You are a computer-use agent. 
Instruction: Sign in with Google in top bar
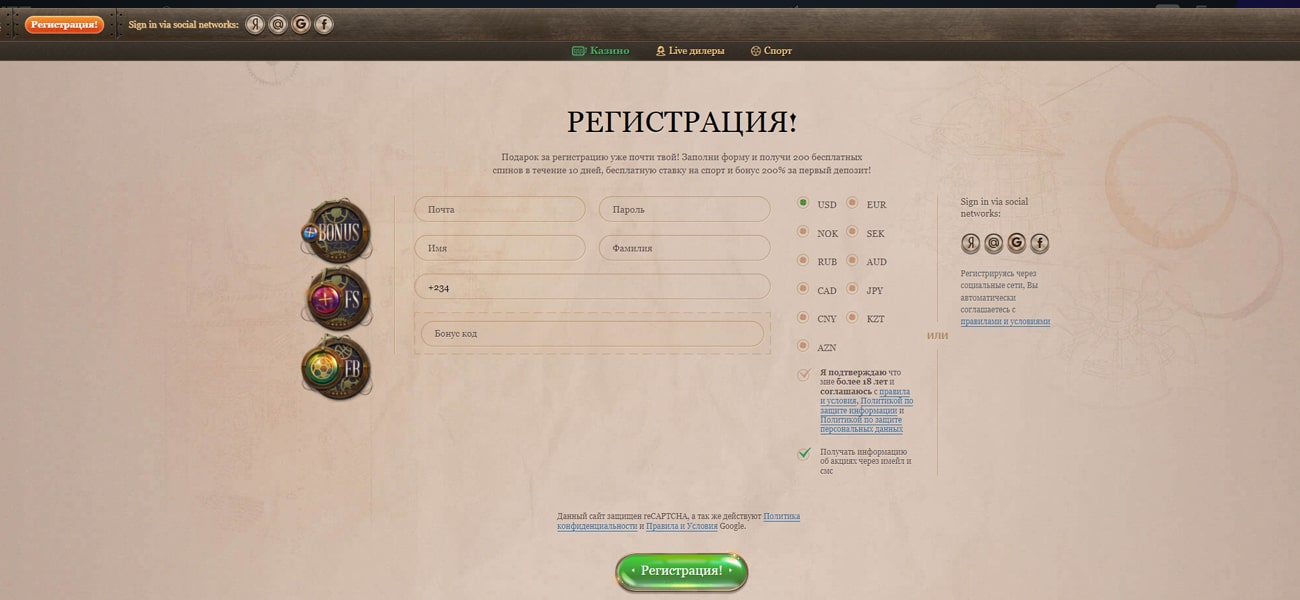coord(300,24)
